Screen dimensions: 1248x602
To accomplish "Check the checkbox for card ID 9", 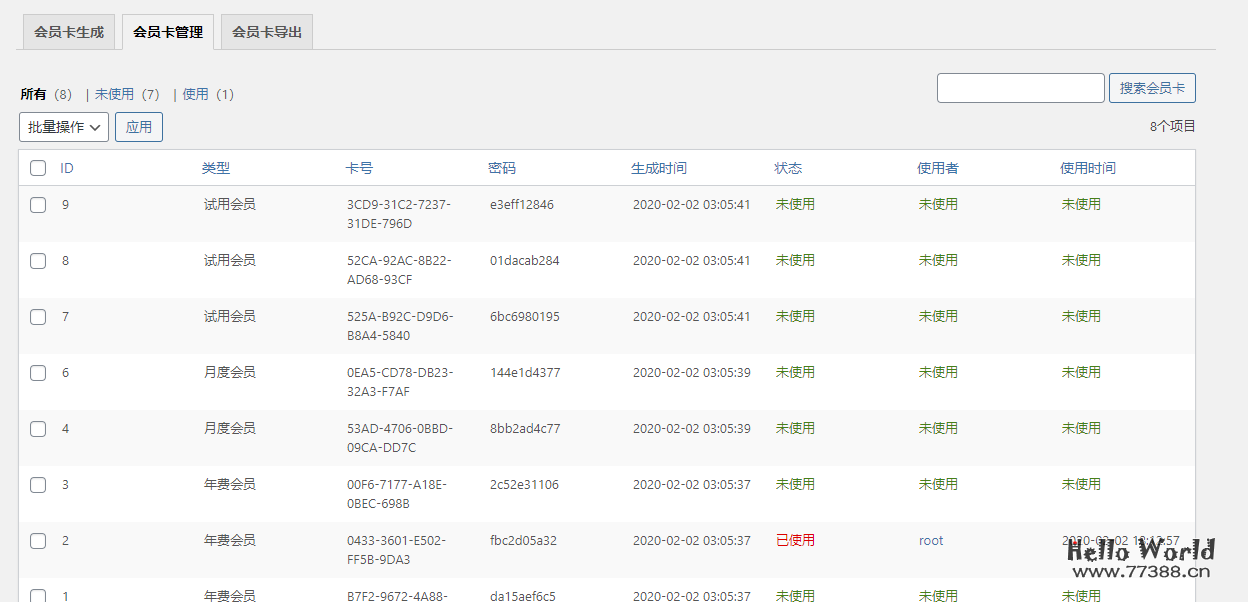I will (37, 204).
